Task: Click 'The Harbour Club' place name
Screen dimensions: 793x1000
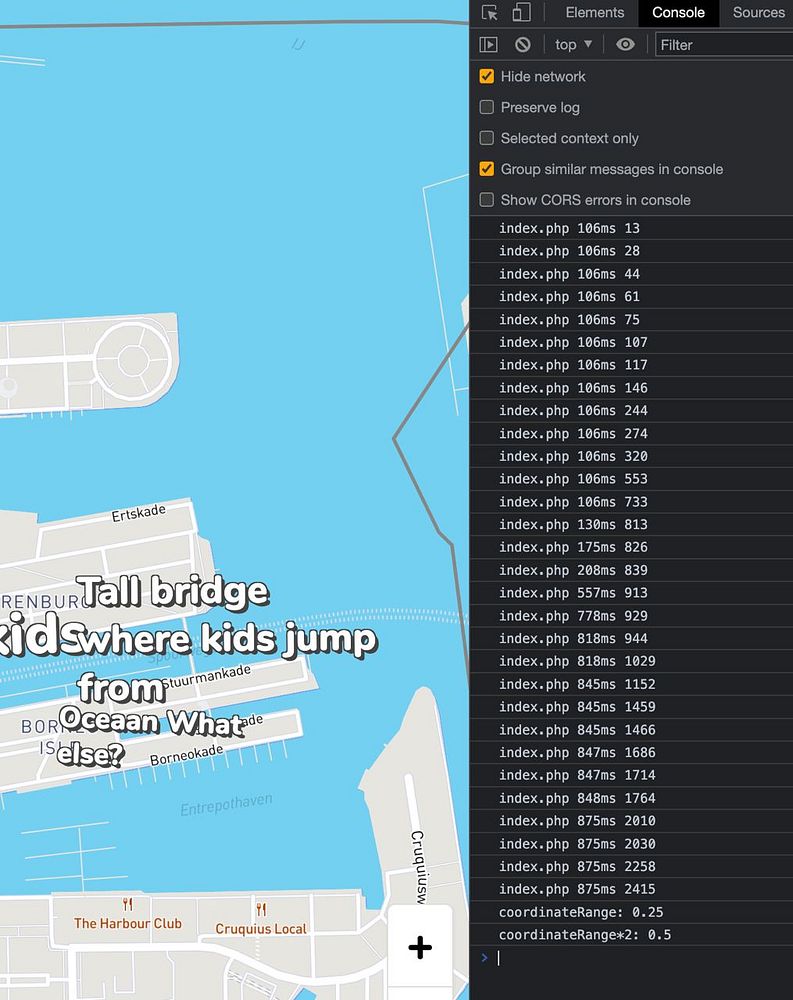Action: [x=128, y=923]
